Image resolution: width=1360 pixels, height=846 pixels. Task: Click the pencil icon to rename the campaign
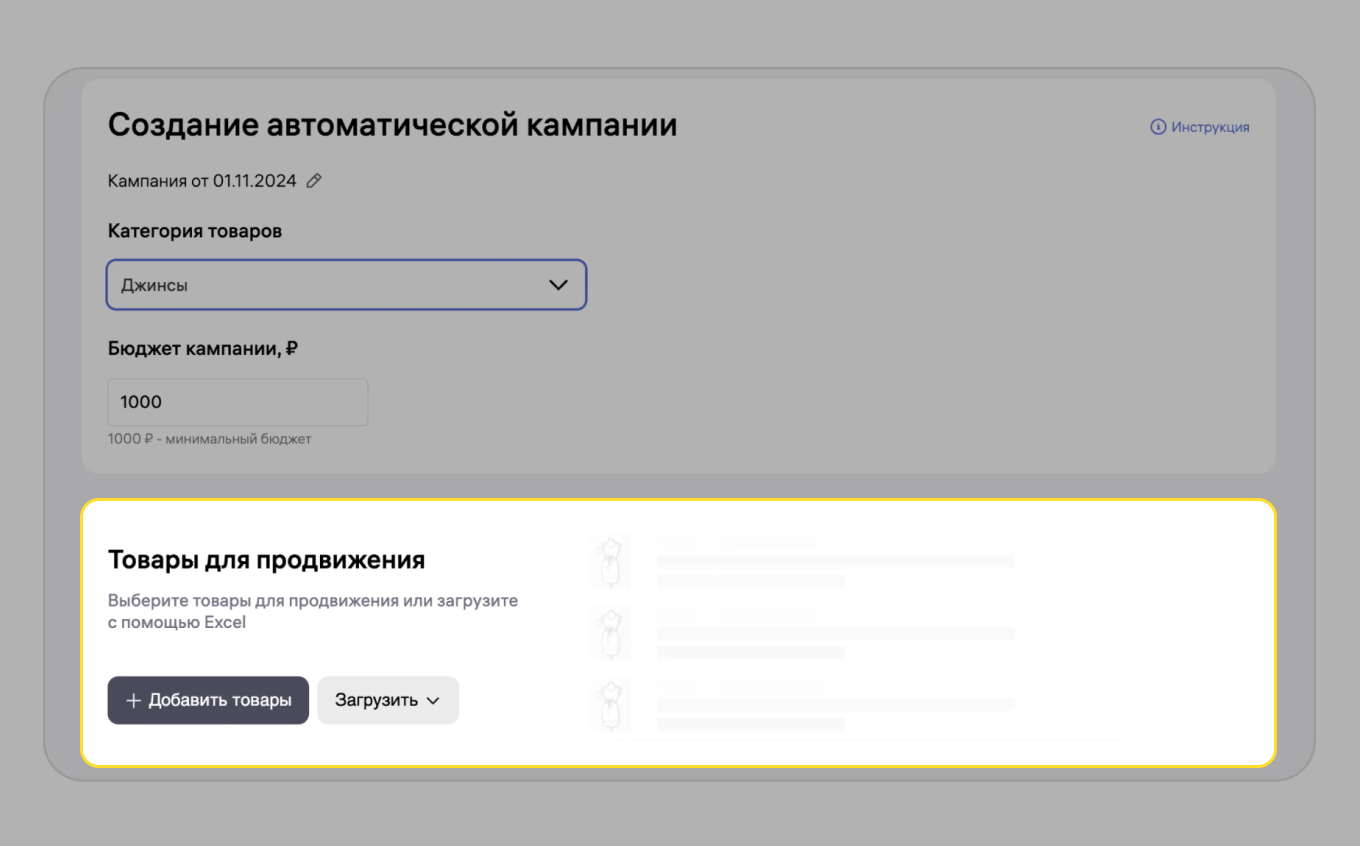tap(313, 180)
